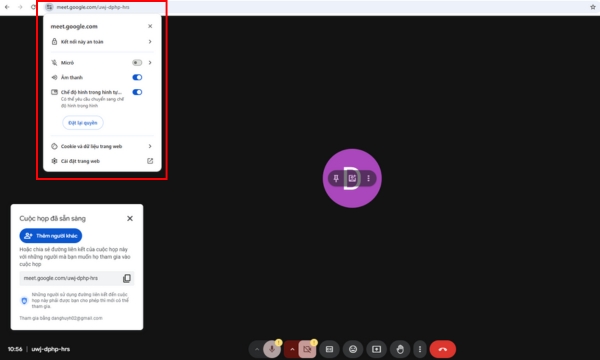Close the 'Cuộc họp đã sẵn sàng' dialog
The image size is (600, 360).
(x=130, y=218)
